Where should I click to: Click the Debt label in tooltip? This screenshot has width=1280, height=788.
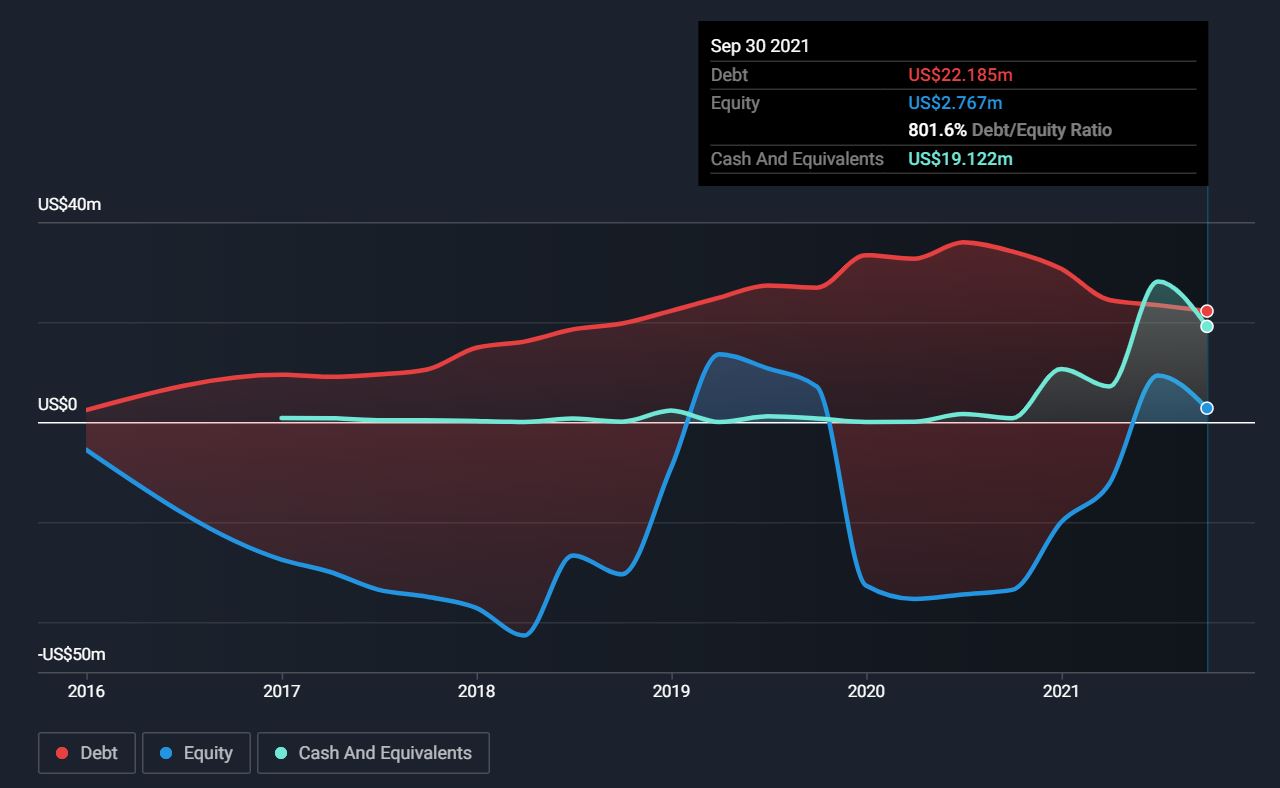[x=729, y=75]
